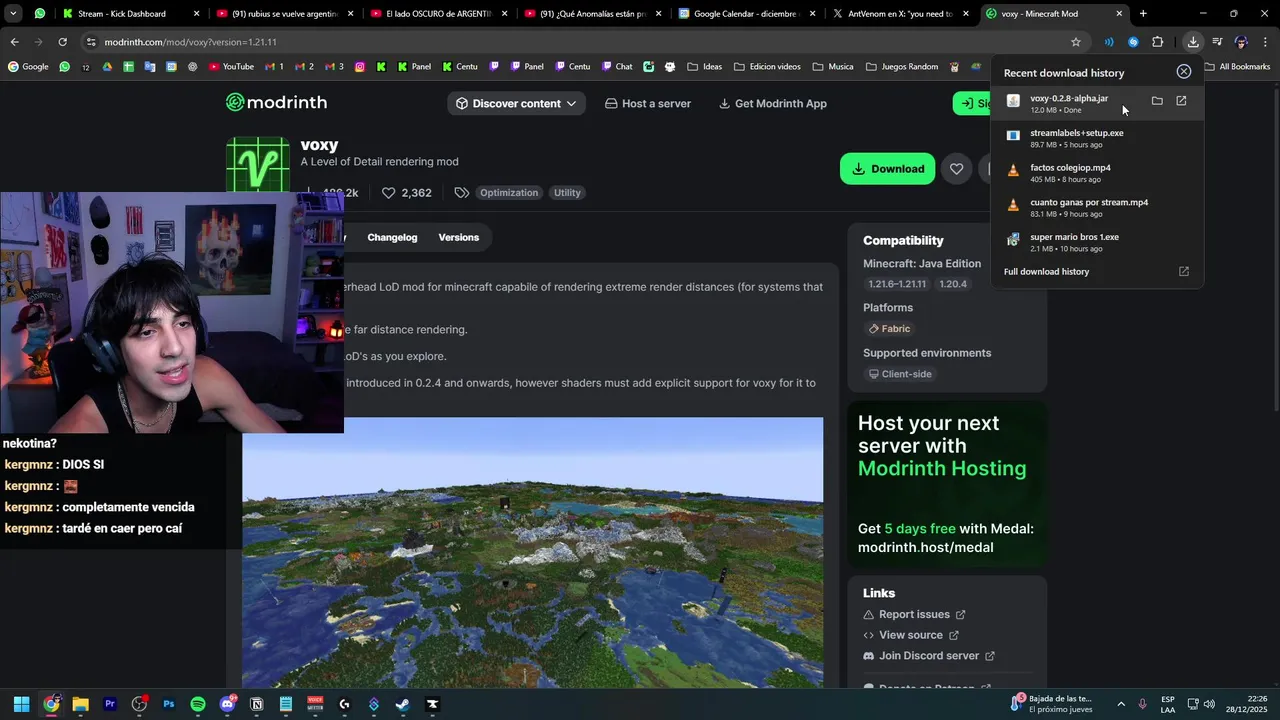Favorite voxy with the heart button
This screenshot has width=1280, height=720.
[957, 169]
